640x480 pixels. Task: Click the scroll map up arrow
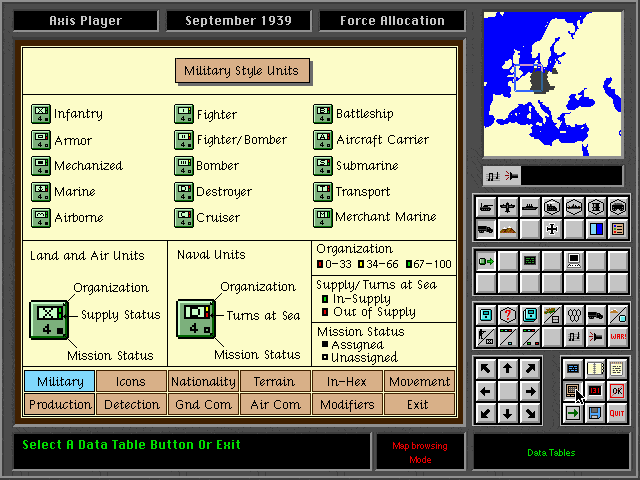[507, 368]
